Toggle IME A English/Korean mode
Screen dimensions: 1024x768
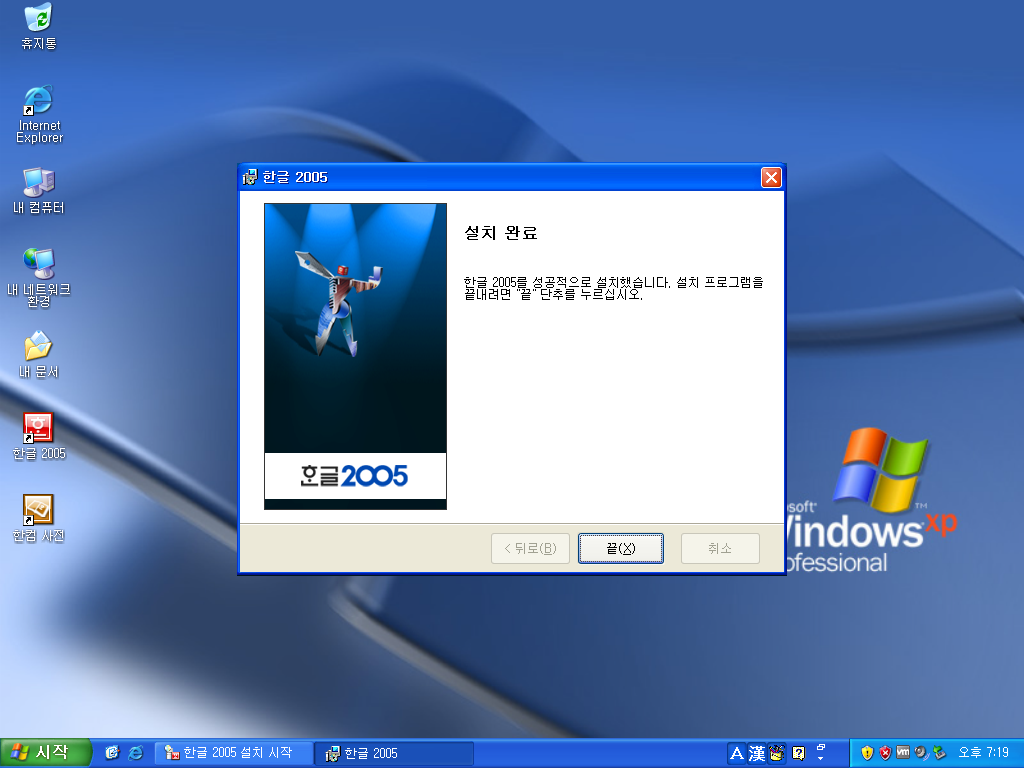pyautogui.click(x=737, y=753)
